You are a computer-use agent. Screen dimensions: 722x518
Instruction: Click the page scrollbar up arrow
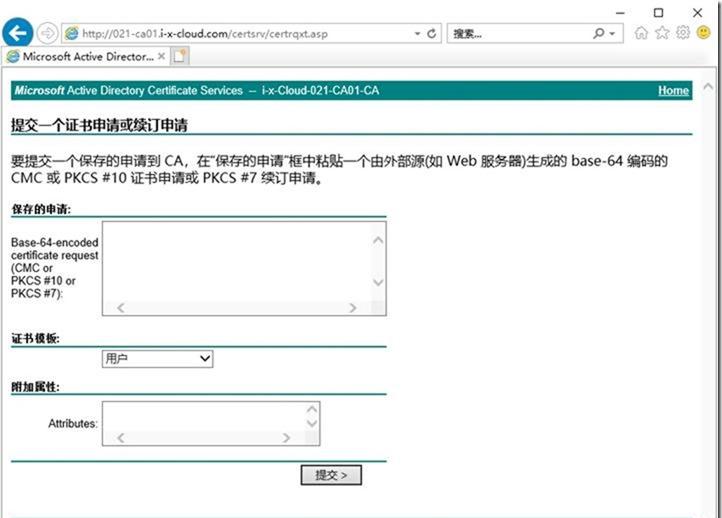[708, 87]
